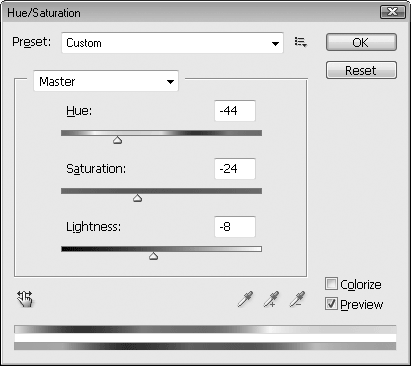411x366 pixels.
Task: Click the Hue slider handle
Action: [117, 140]
